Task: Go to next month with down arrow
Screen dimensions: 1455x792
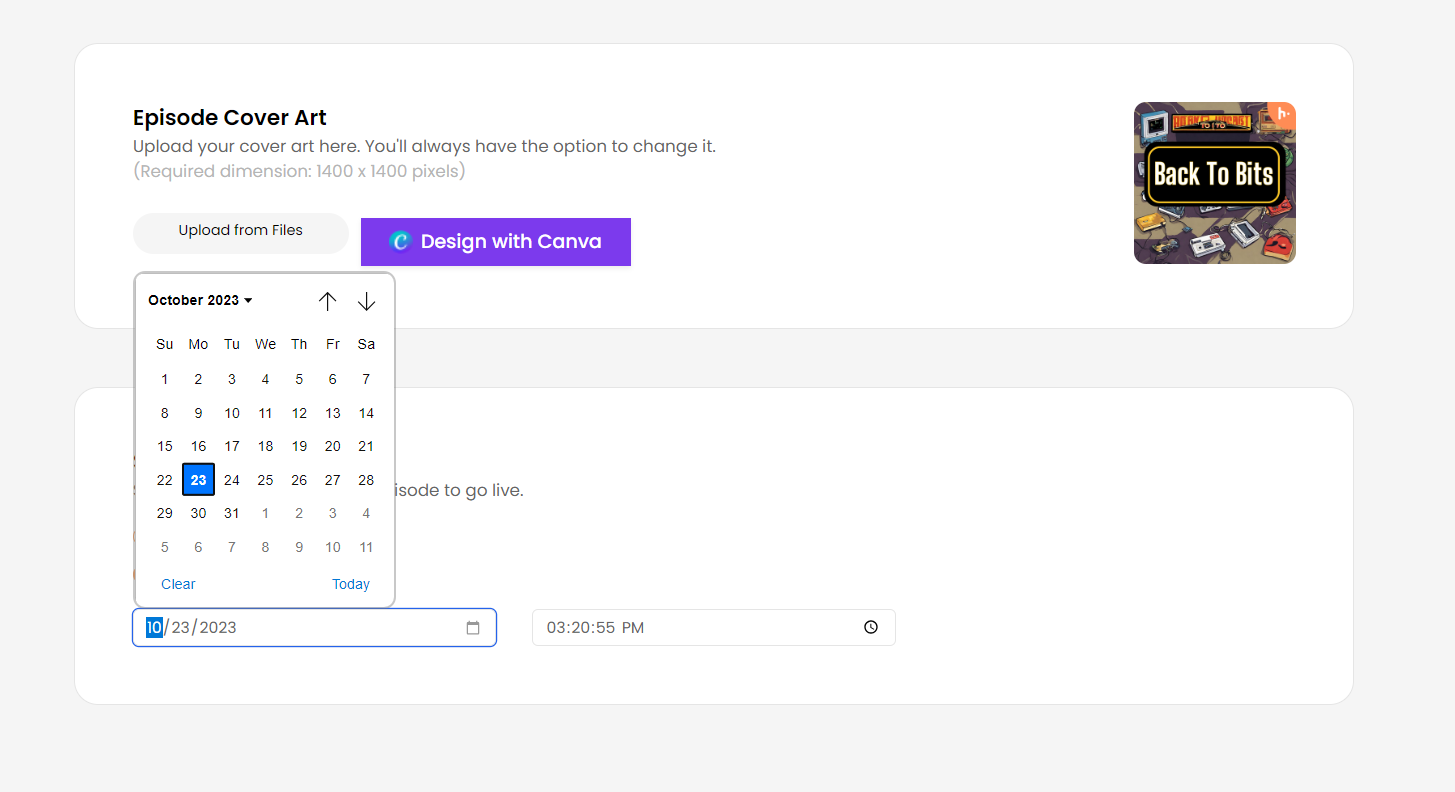Action: tap(367, 301)
